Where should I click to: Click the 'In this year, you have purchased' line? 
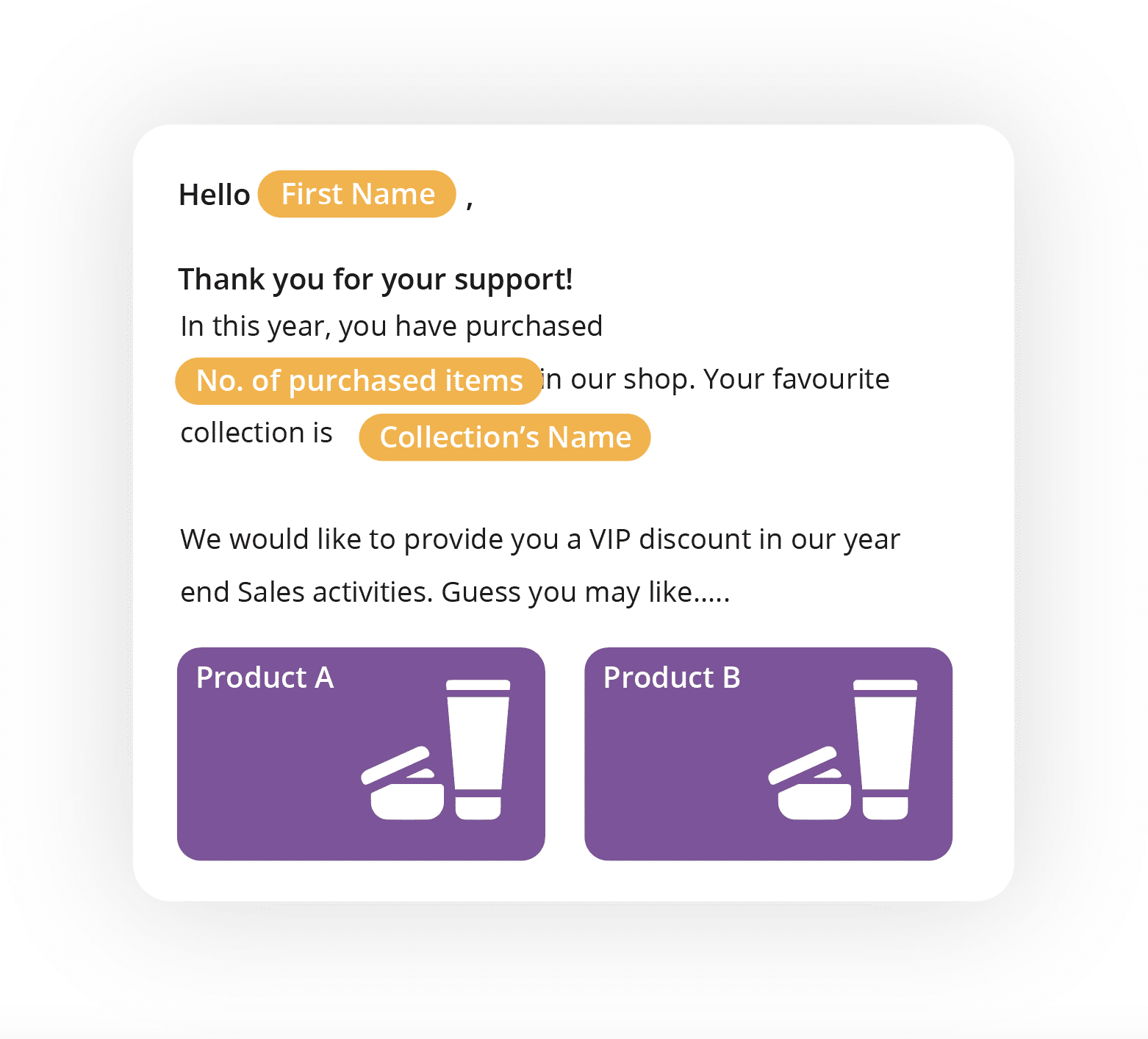(x=392, y=327)
